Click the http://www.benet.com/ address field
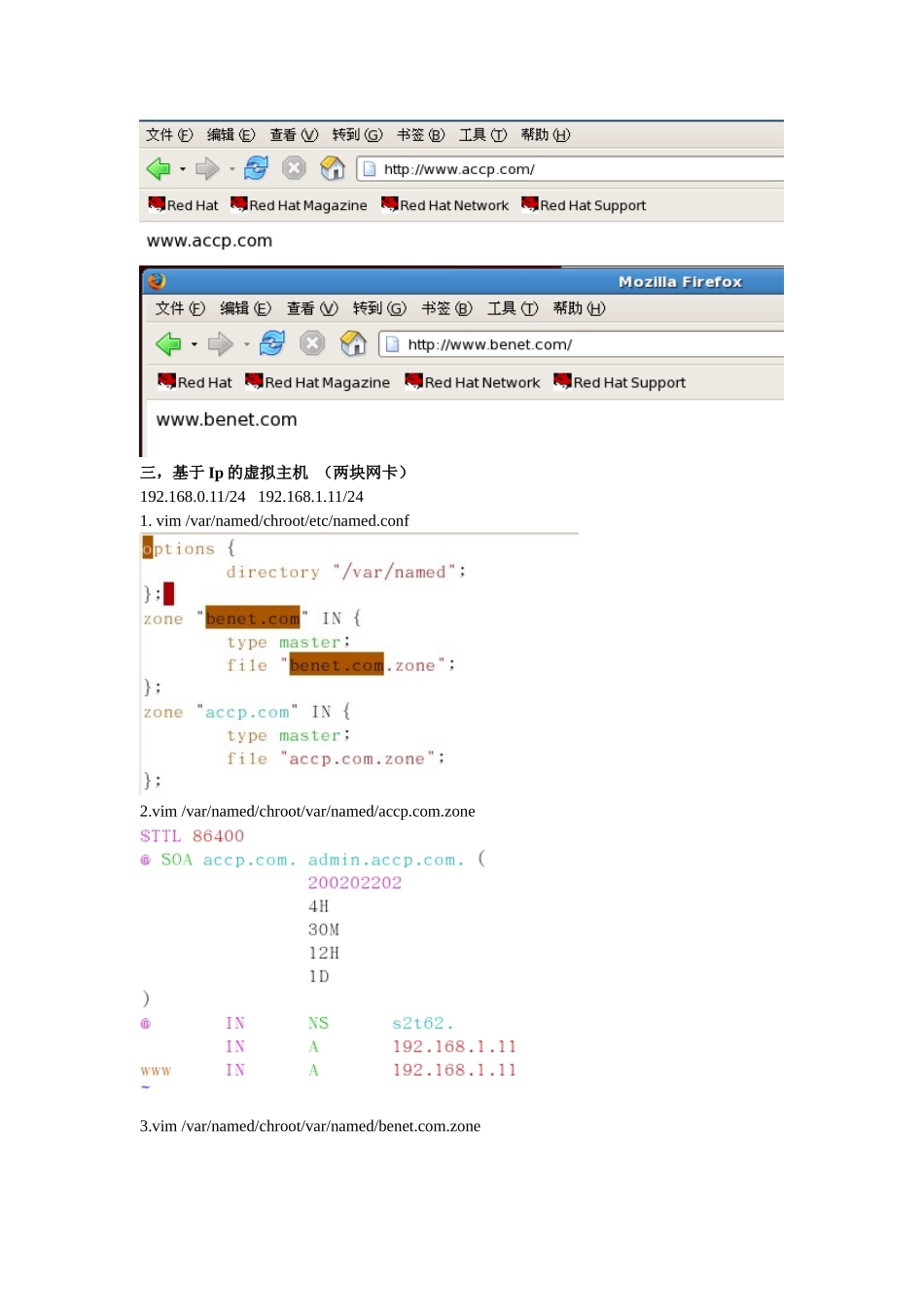This screenshot has width=924, height=1307. click(582, 344)
